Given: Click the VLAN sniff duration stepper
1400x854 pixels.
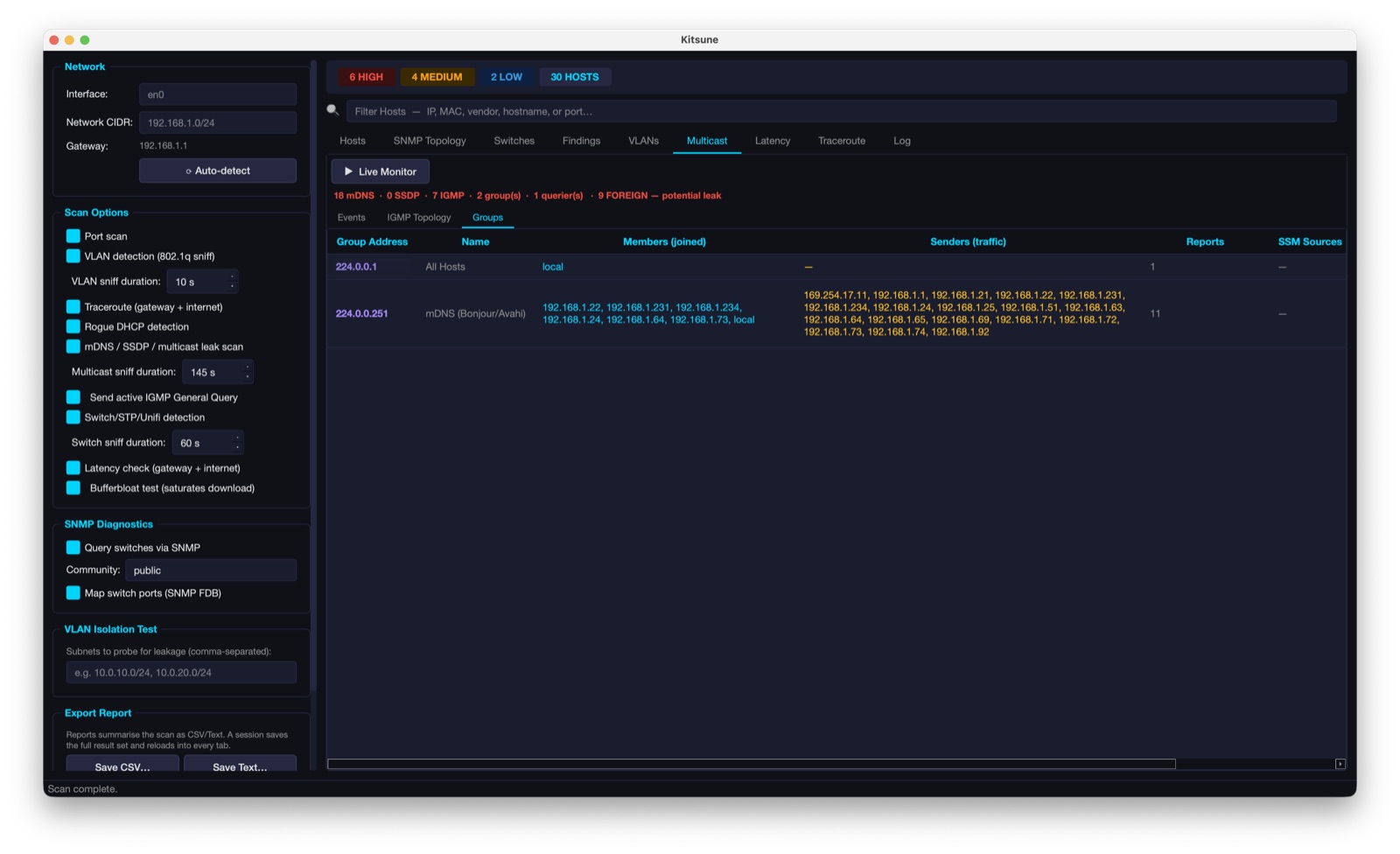Looking at the screenshot, I should tap(232, 282).
